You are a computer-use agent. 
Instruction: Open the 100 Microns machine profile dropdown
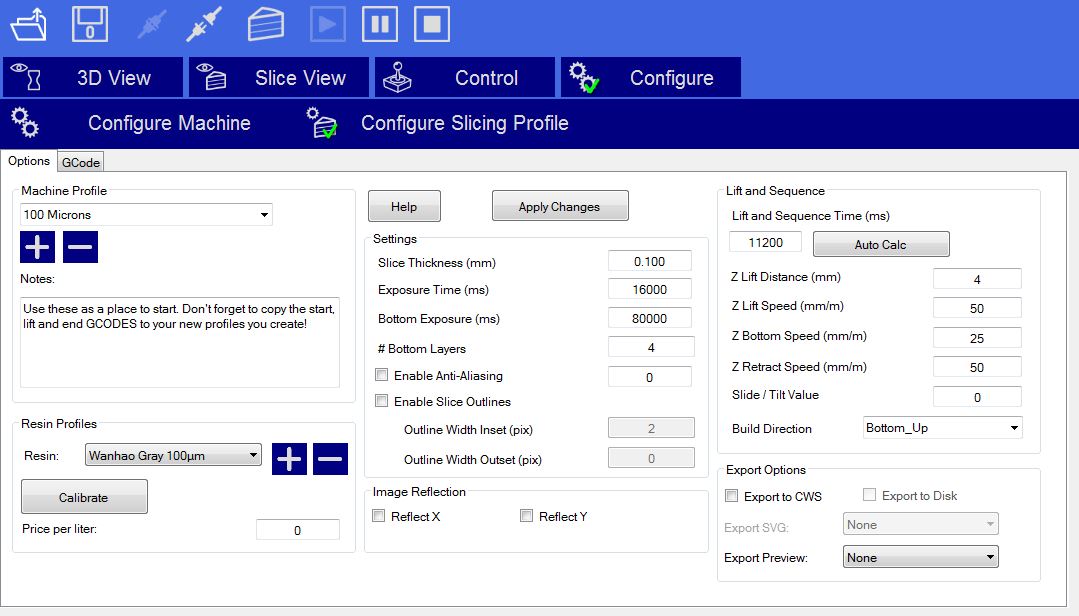[x=146, y=215]
